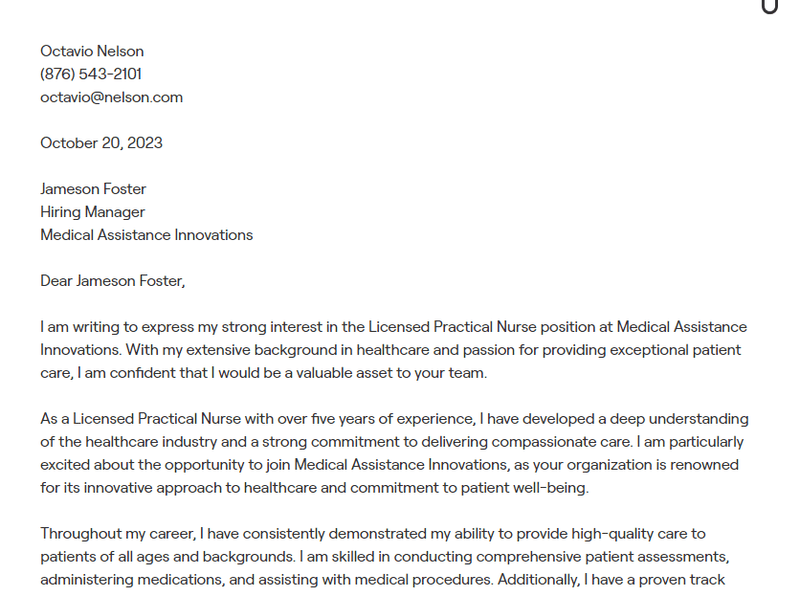Click the line starting 'administering medications'

tap(382, 580)
